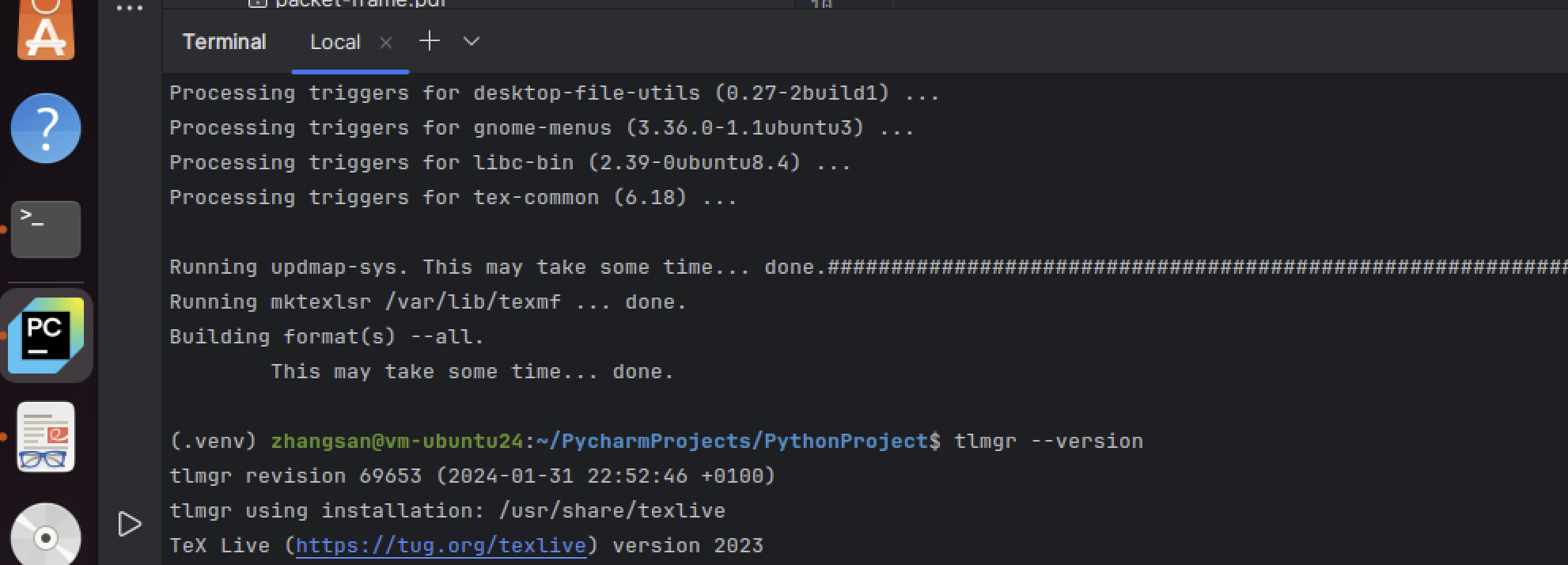Select the packet-frame.pdf file in project tree
1568x565 pixels.
[x=360, y=3]
